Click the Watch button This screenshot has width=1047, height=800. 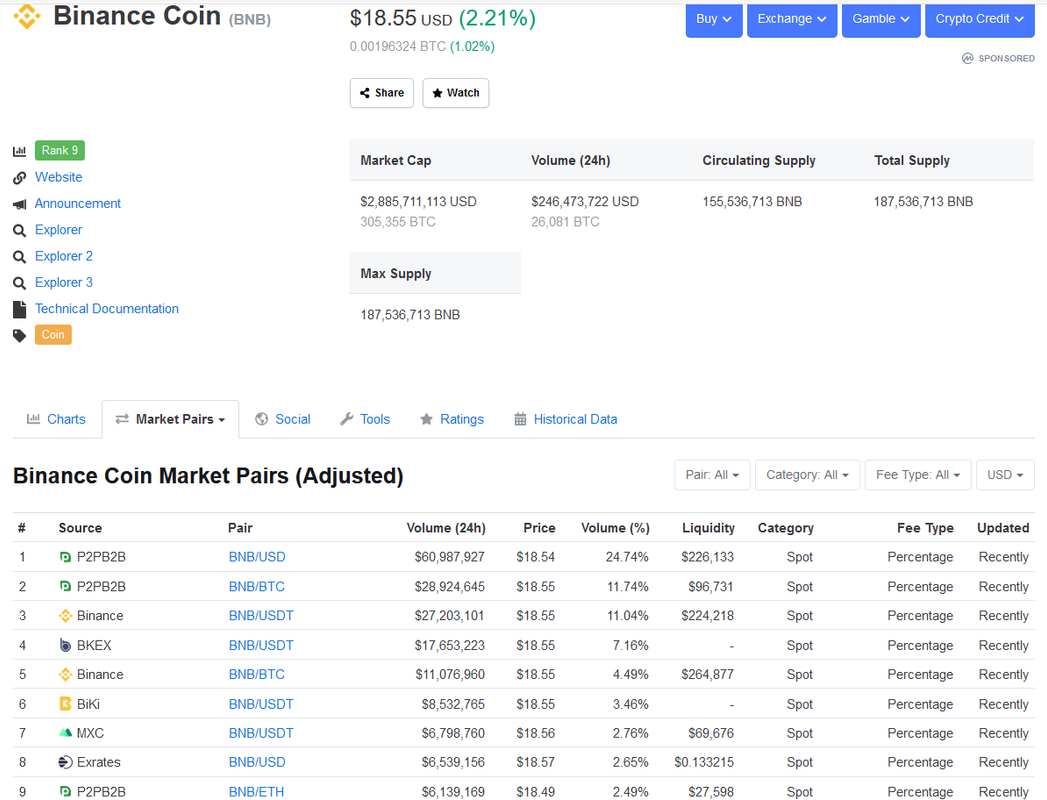coord(456,93)
